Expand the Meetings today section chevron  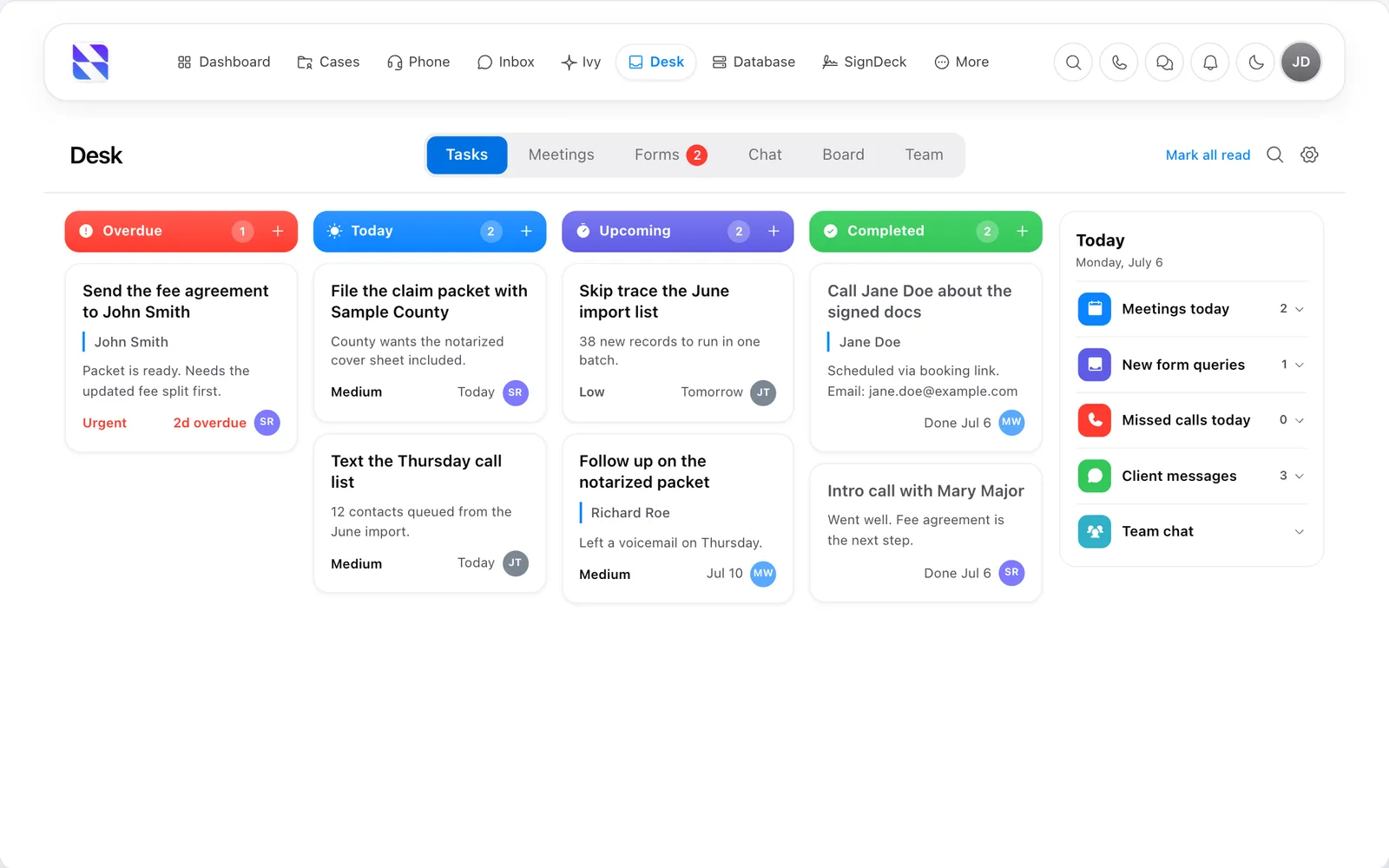[1300, 309]
